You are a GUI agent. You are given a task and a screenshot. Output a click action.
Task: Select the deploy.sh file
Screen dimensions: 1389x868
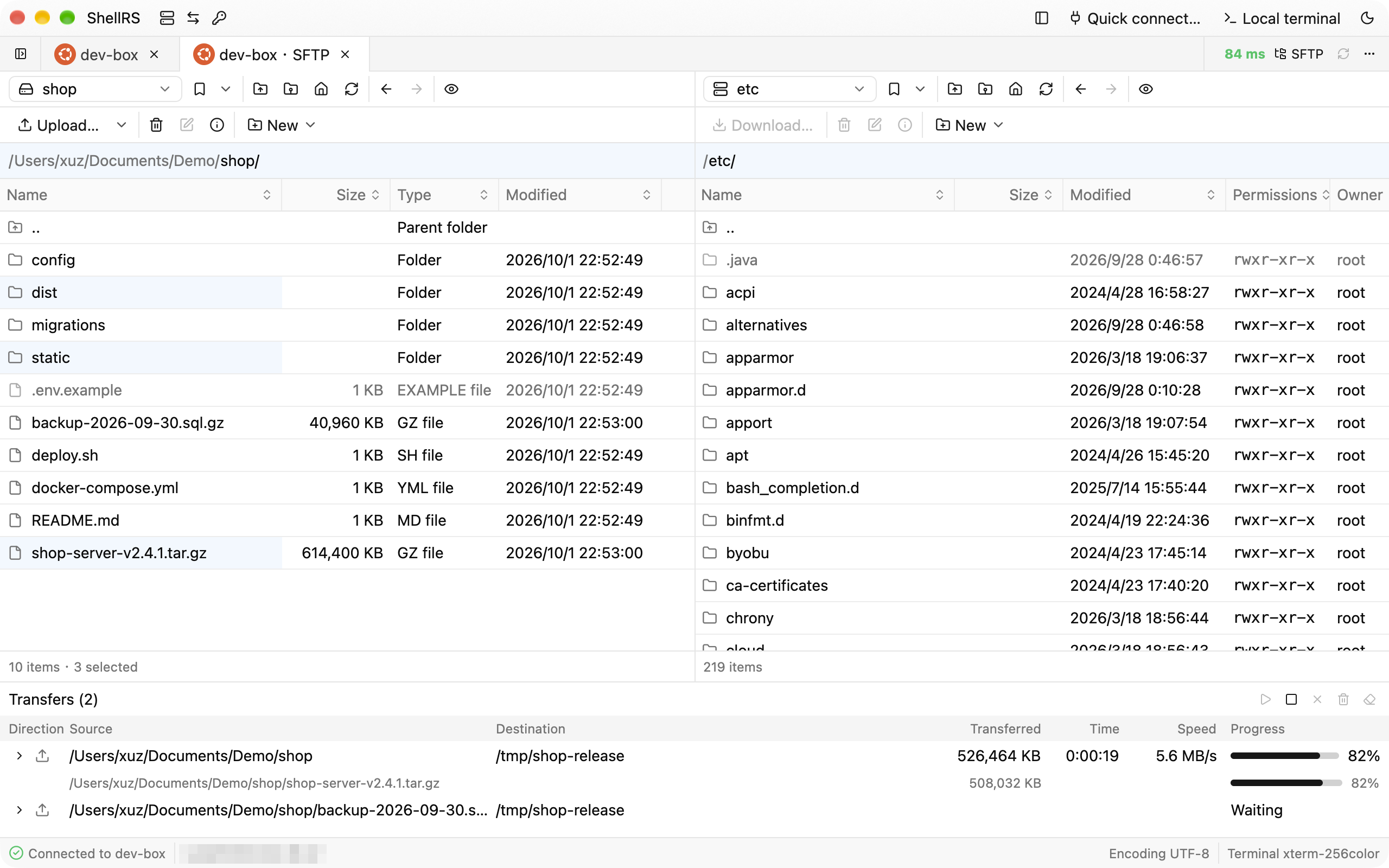tap(347, 455)
